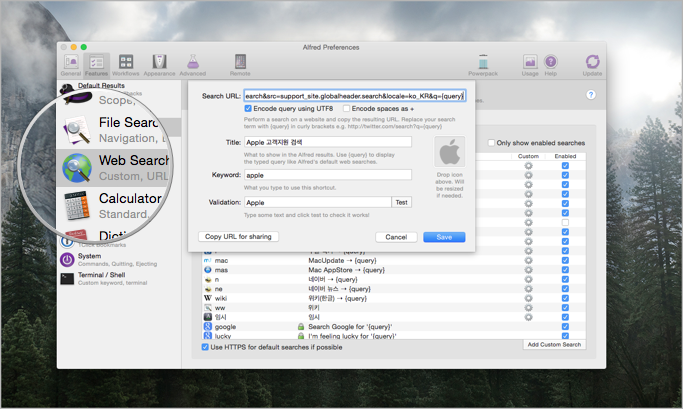
Task: Click the Powerpack toolbar icon
Action: (483, 65)
